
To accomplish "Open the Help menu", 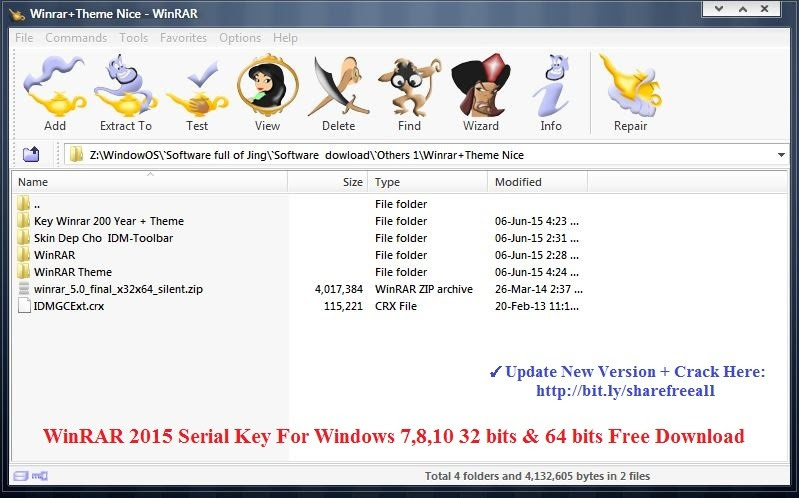I will pos(285,38).
